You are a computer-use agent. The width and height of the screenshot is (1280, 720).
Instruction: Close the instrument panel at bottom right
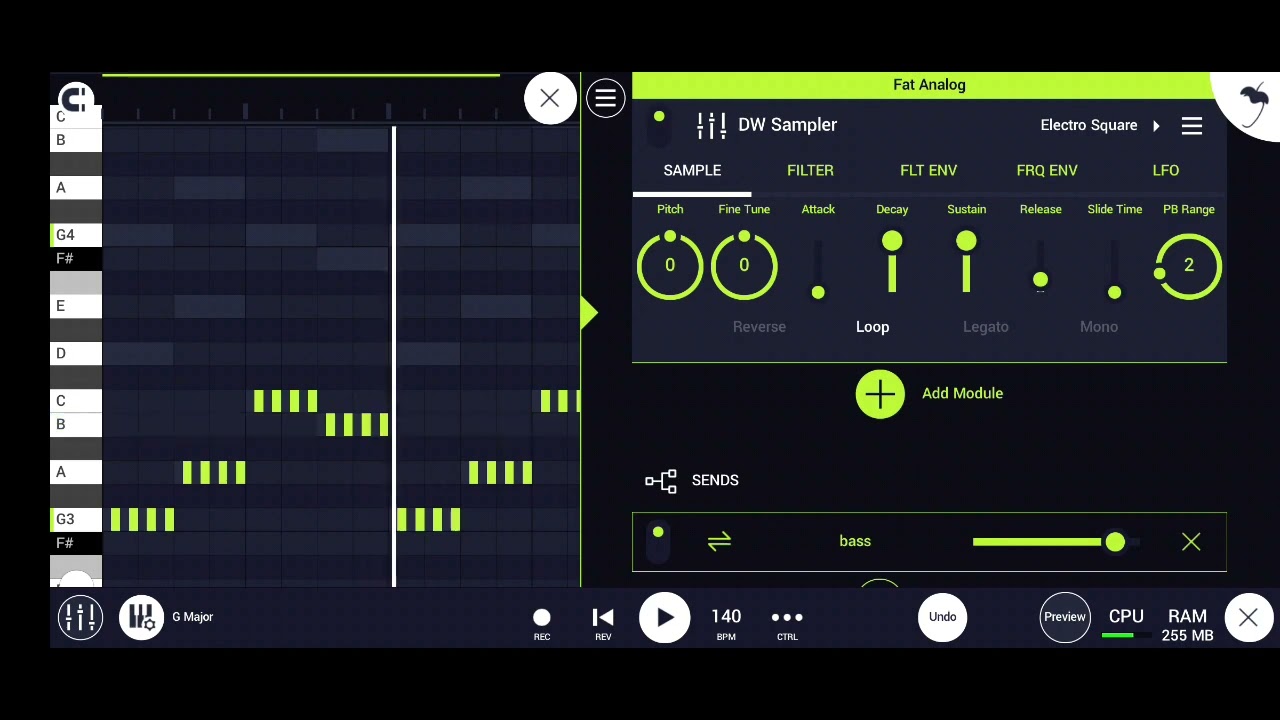(1248, 618)
